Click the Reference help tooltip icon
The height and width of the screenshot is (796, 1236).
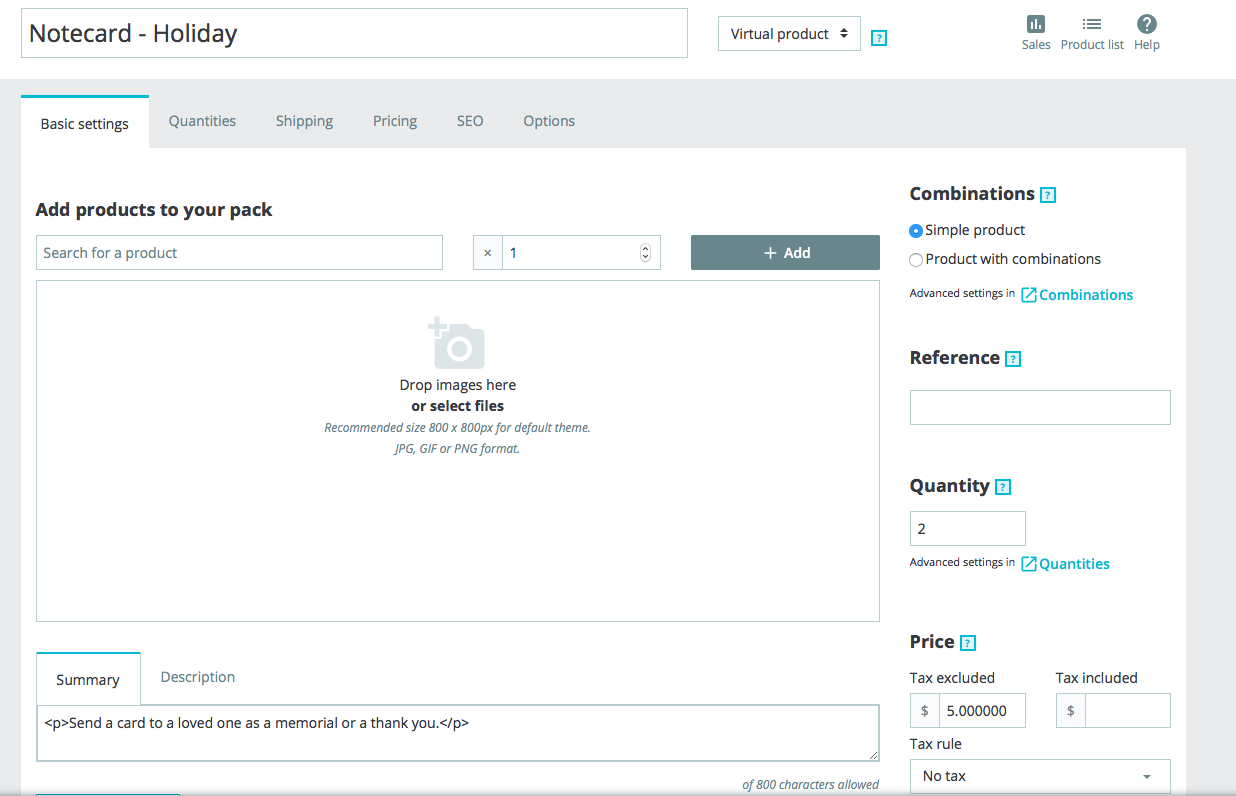1013,359
